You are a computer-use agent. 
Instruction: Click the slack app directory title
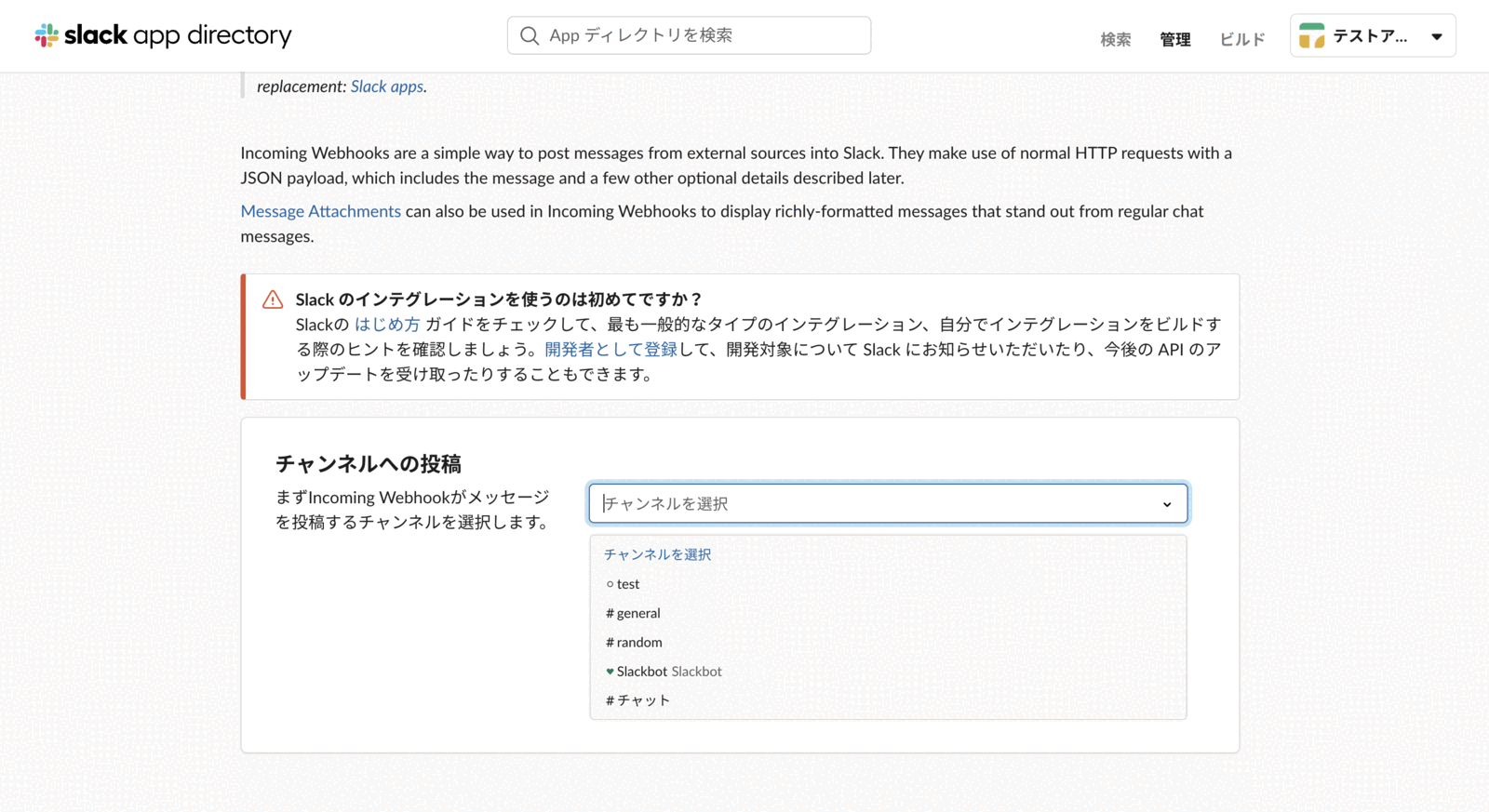click(178, 35)
